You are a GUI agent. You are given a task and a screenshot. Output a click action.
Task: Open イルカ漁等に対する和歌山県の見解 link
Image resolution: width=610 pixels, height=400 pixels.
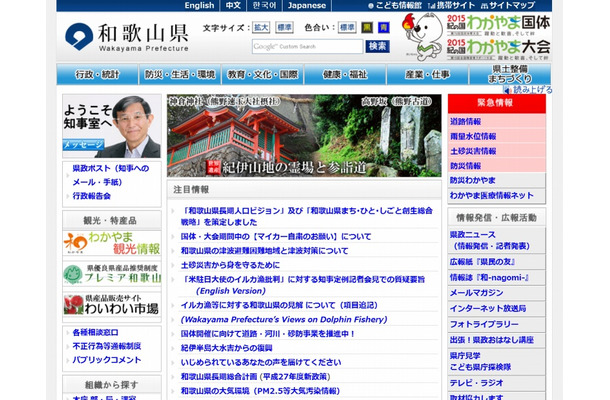[279, 305]
